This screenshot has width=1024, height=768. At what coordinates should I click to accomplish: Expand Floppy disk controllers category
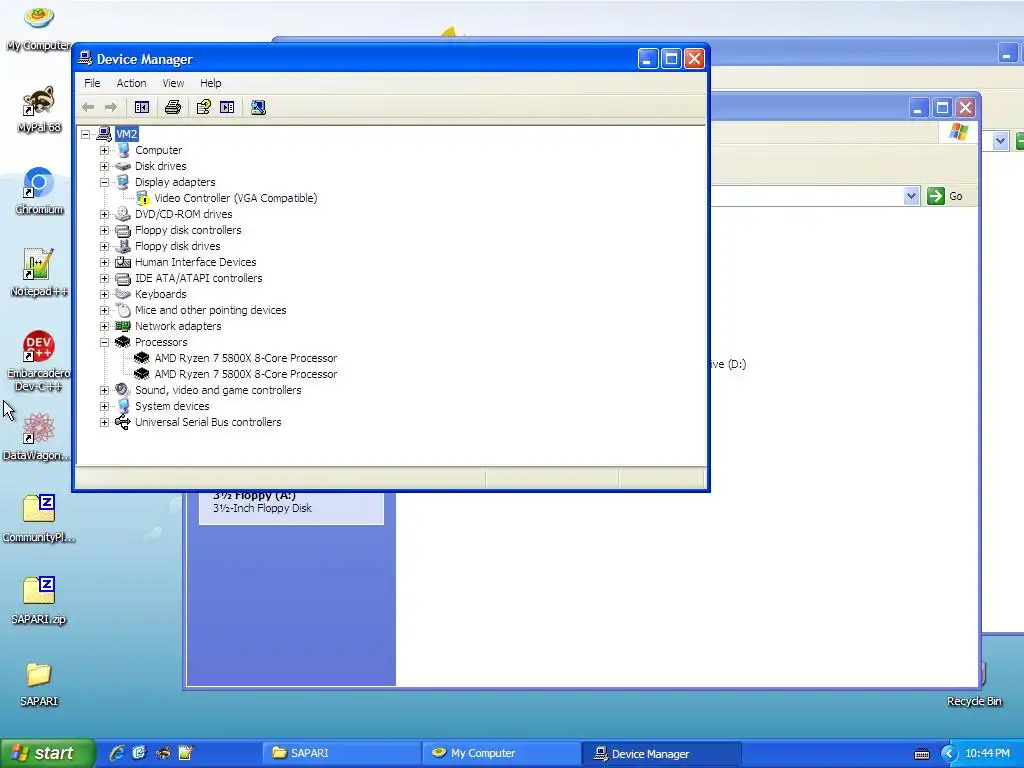coord(104,230)
